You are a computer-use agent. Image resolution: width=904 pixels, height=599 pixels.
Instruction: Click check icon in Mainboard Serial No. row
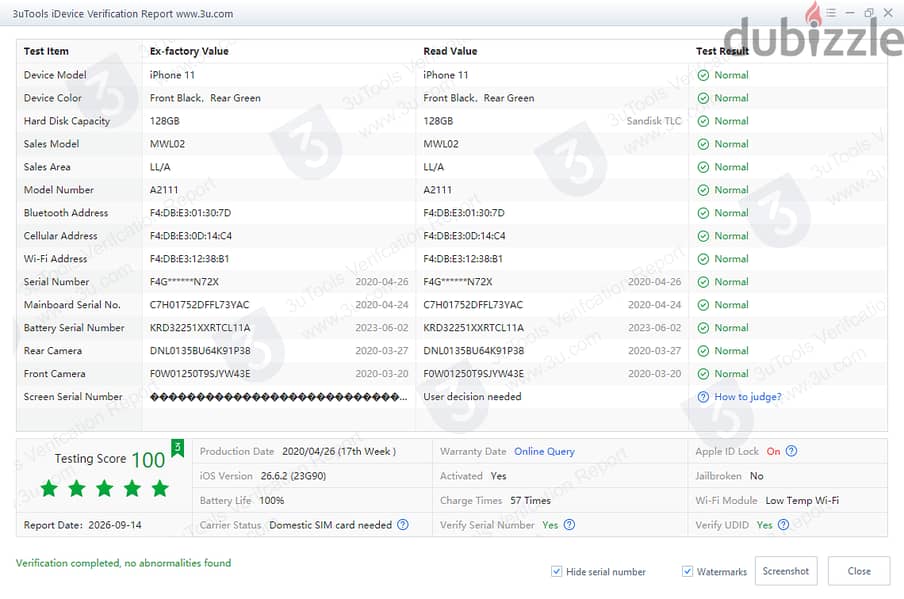click(x=703, y=305)
